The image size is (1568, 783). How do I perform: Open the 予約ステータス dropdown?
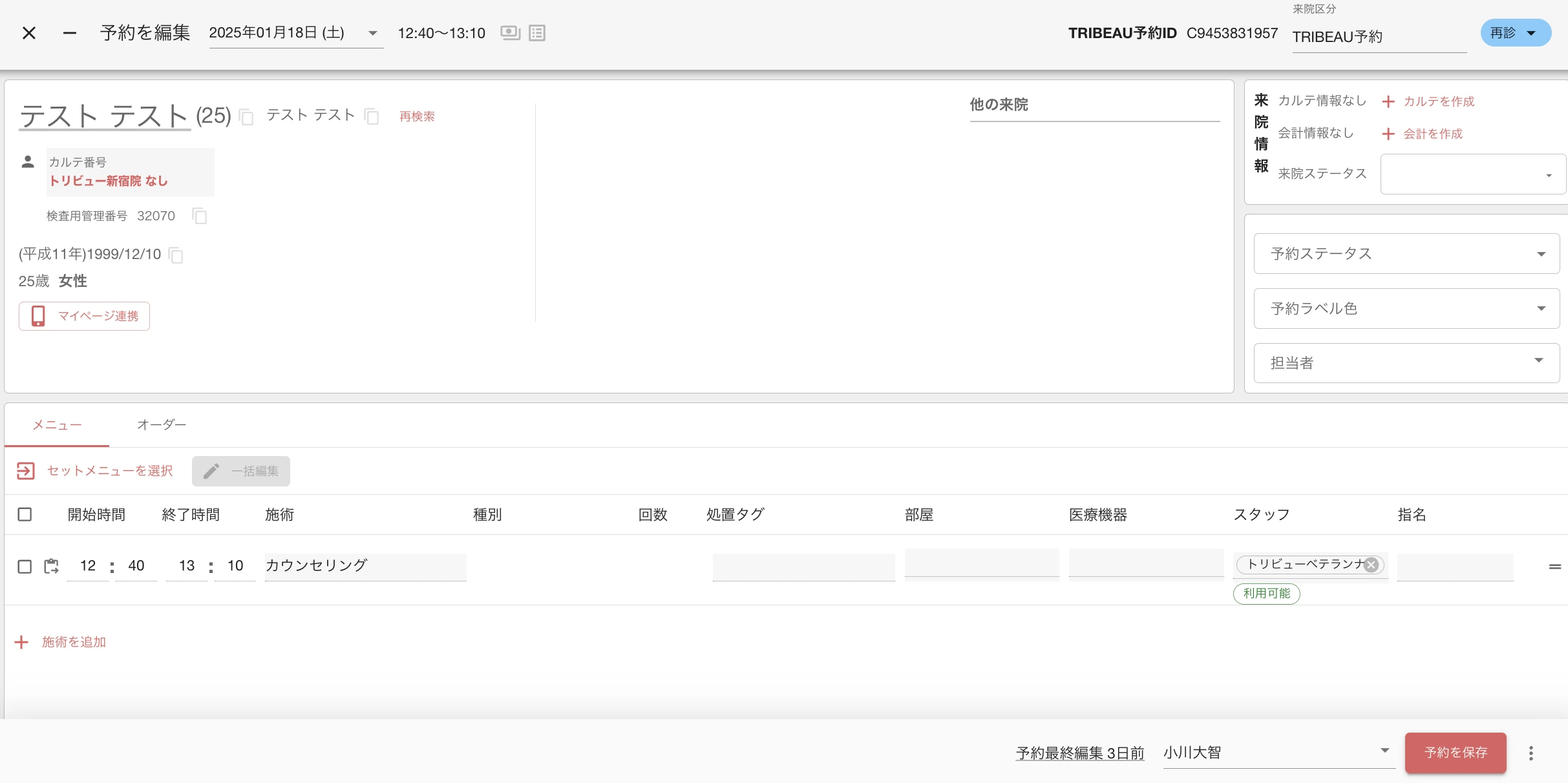pyautogui.click(x=1406, y=254)
